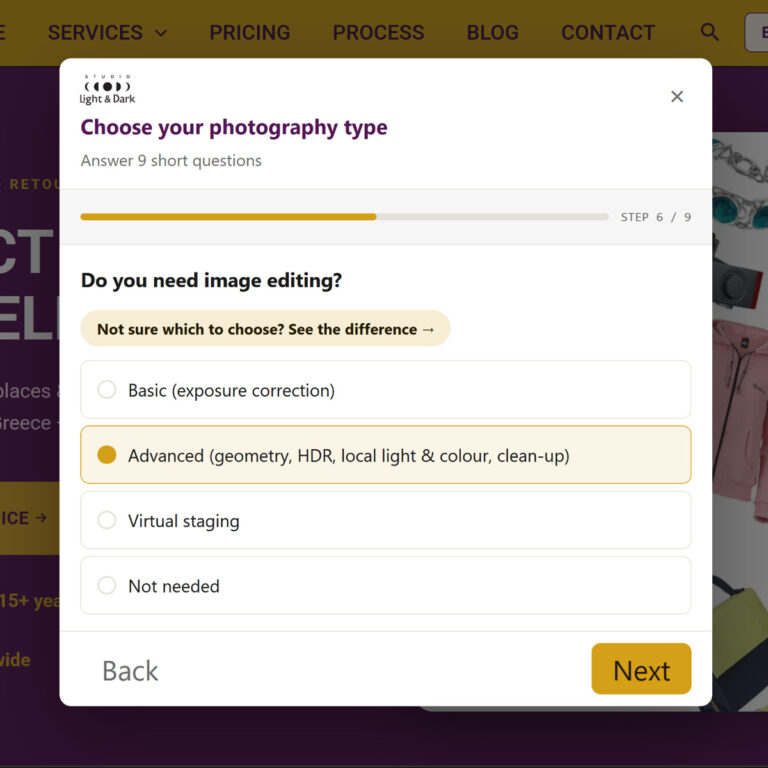
Task: Go to the Process page
Action: point(378,33)
